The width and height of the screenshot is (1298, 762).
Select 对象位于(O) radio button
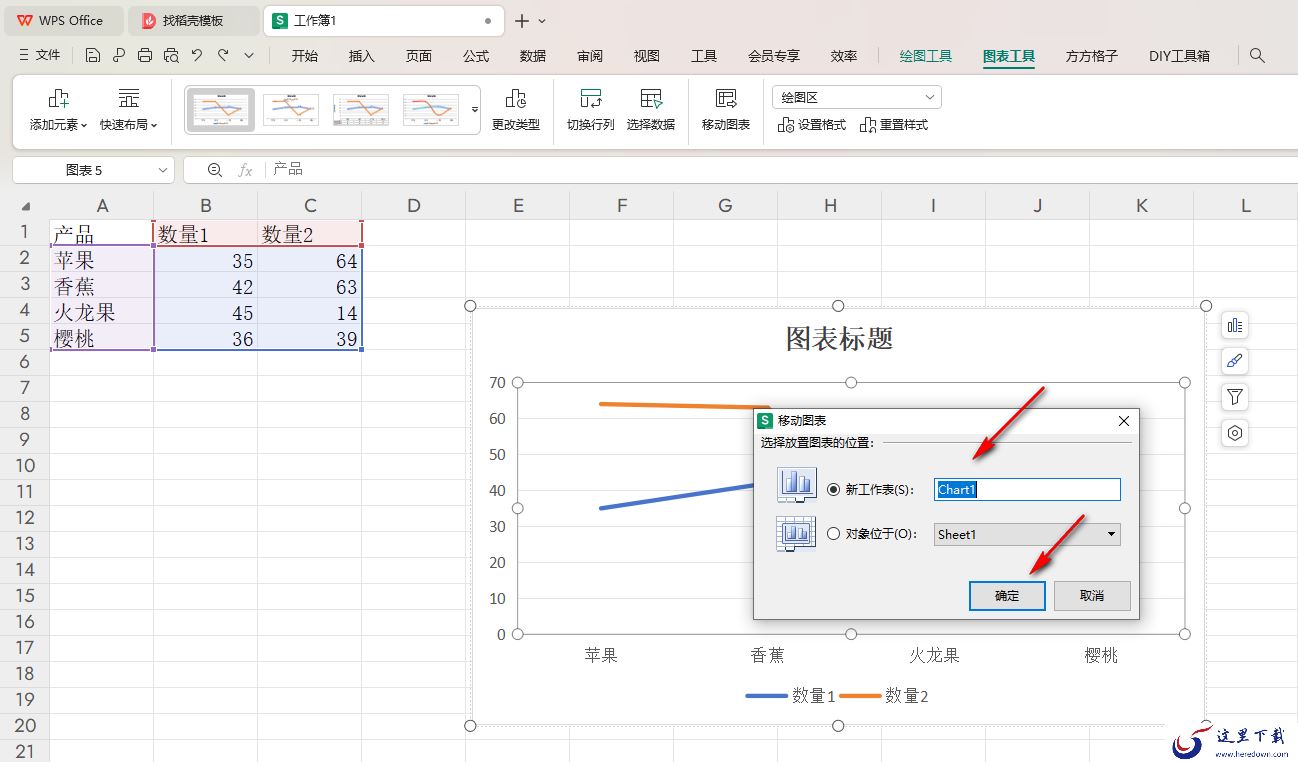(834, 534)
